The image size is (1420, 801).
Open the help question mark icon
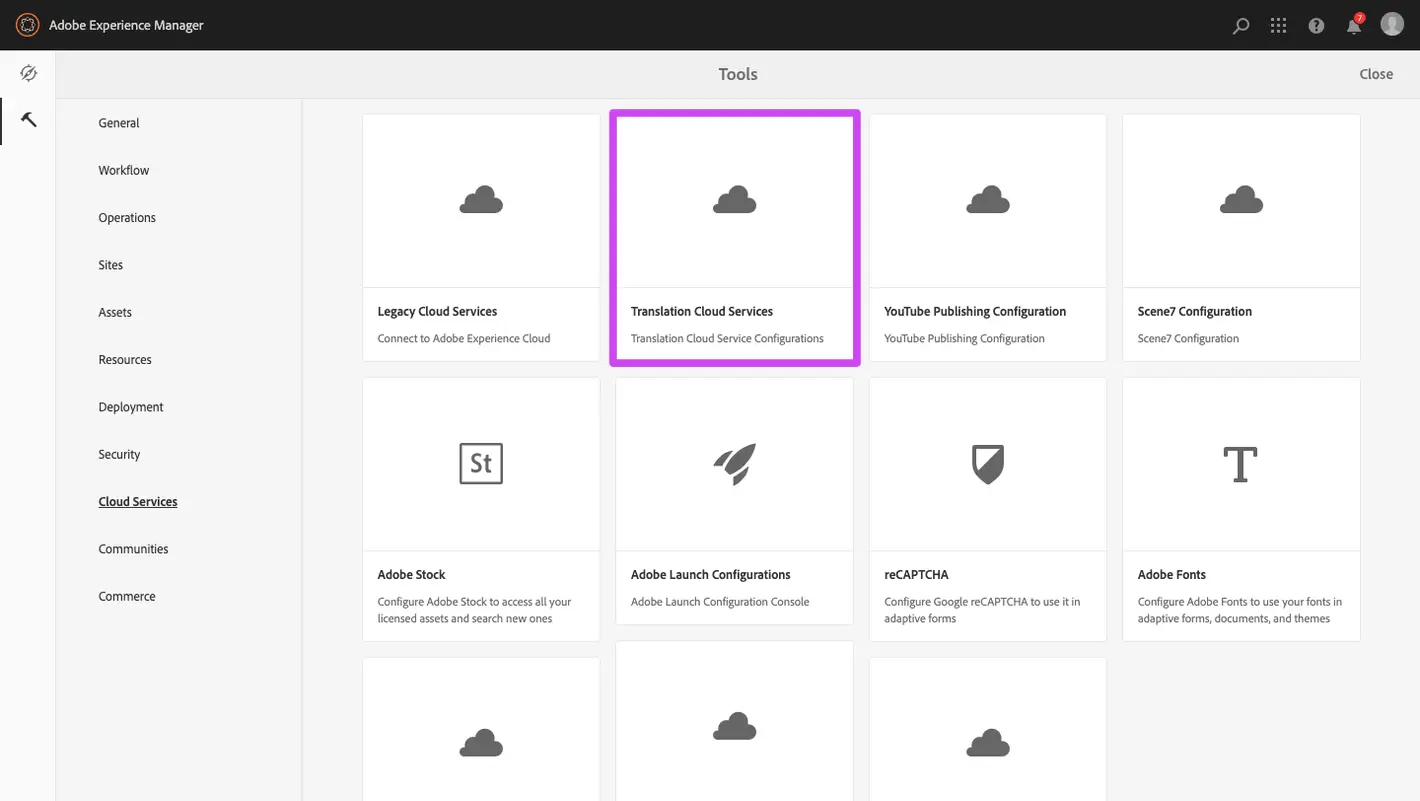coord(1316,26)
